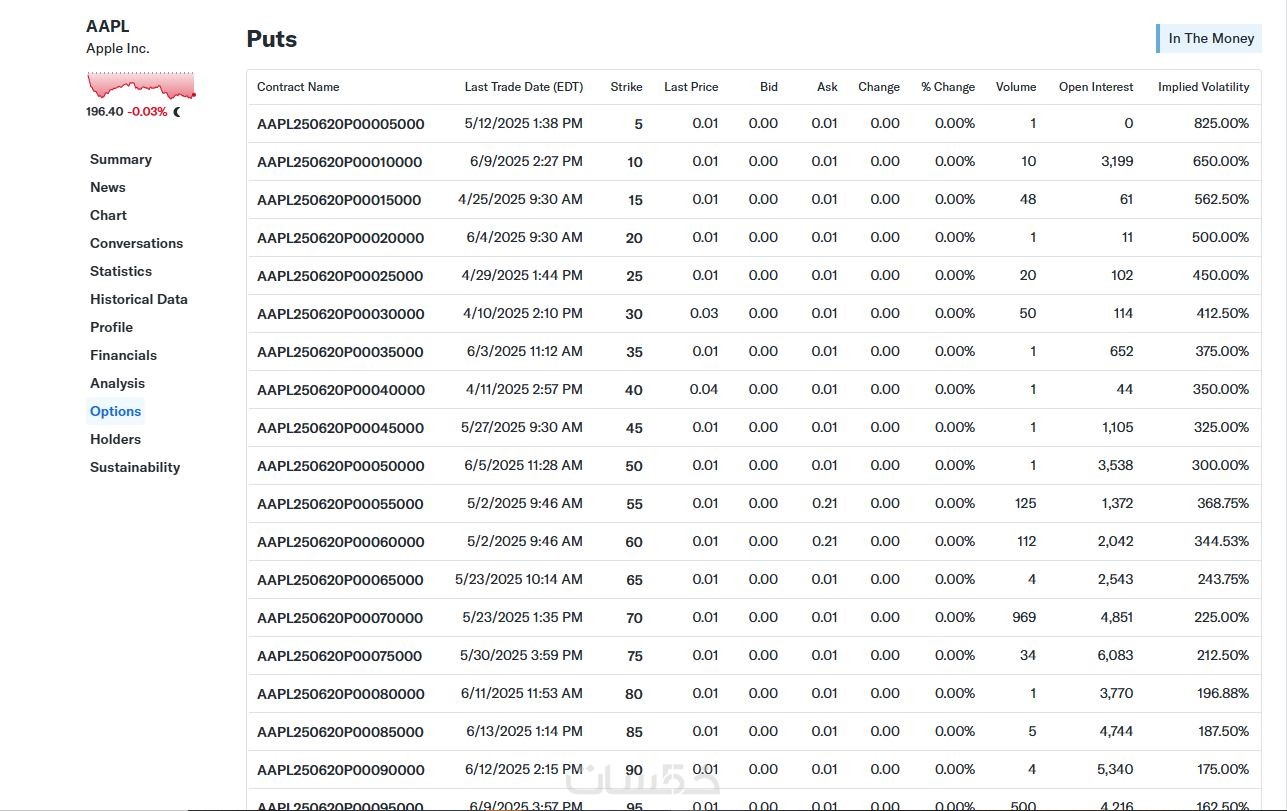The height and width of the screenshot is (811, 1287).
Task: Toggle the In The Money indicator
Action: click(1210, 38)
